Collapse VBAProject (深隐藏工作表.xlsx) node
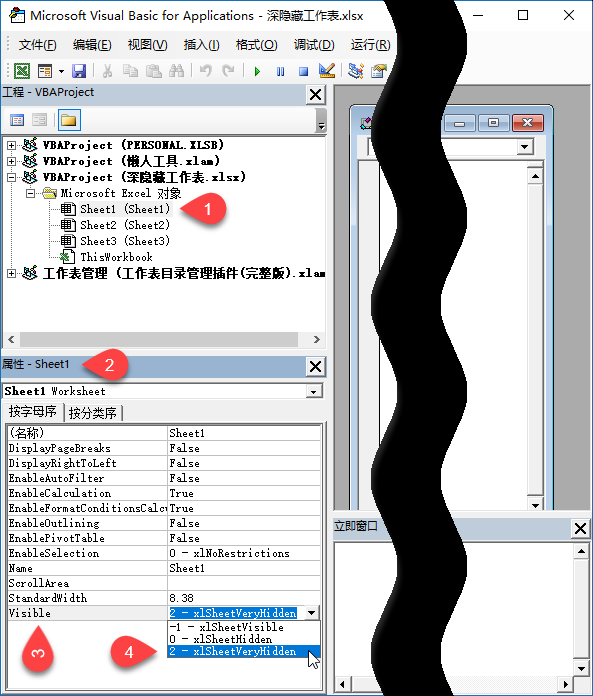 point(12,177)
